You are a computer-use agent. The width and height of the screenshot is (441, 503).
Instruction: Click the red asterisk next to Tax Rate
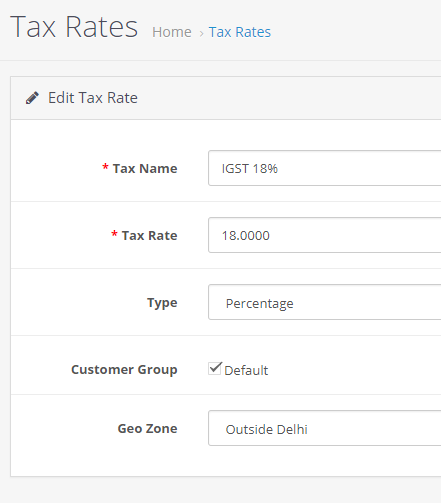click(x=114, y=234)
